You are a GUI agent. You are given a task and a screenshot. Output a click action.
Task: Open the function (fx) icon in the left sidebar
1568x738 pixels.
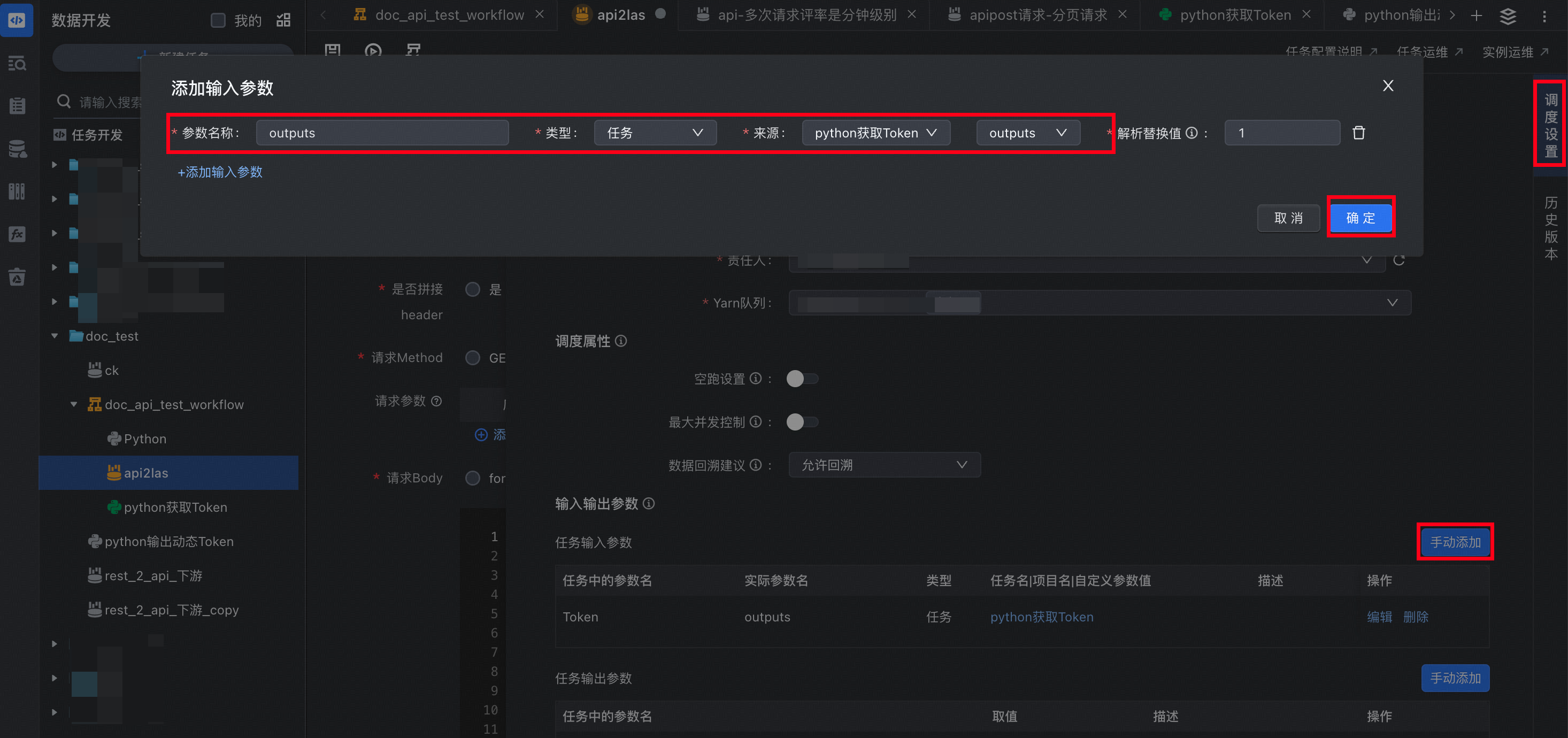[x=17, y=234]
